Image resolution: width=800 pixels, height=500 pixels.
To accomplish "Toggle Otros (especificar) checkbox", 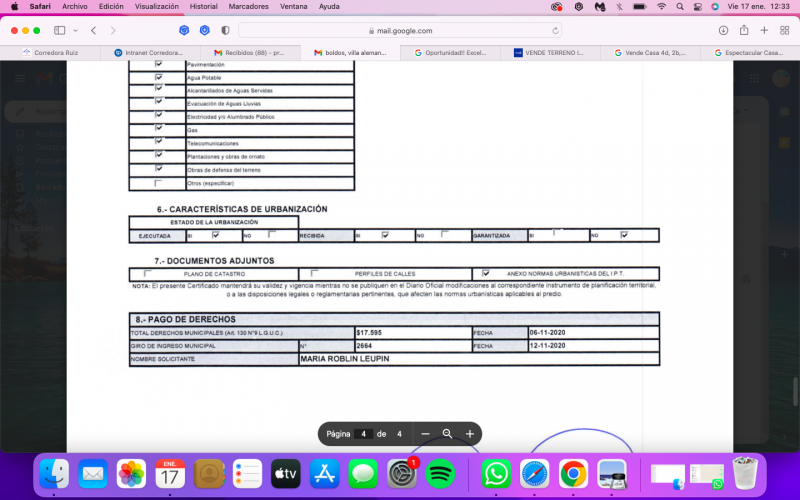I will (x=158, y=183).
